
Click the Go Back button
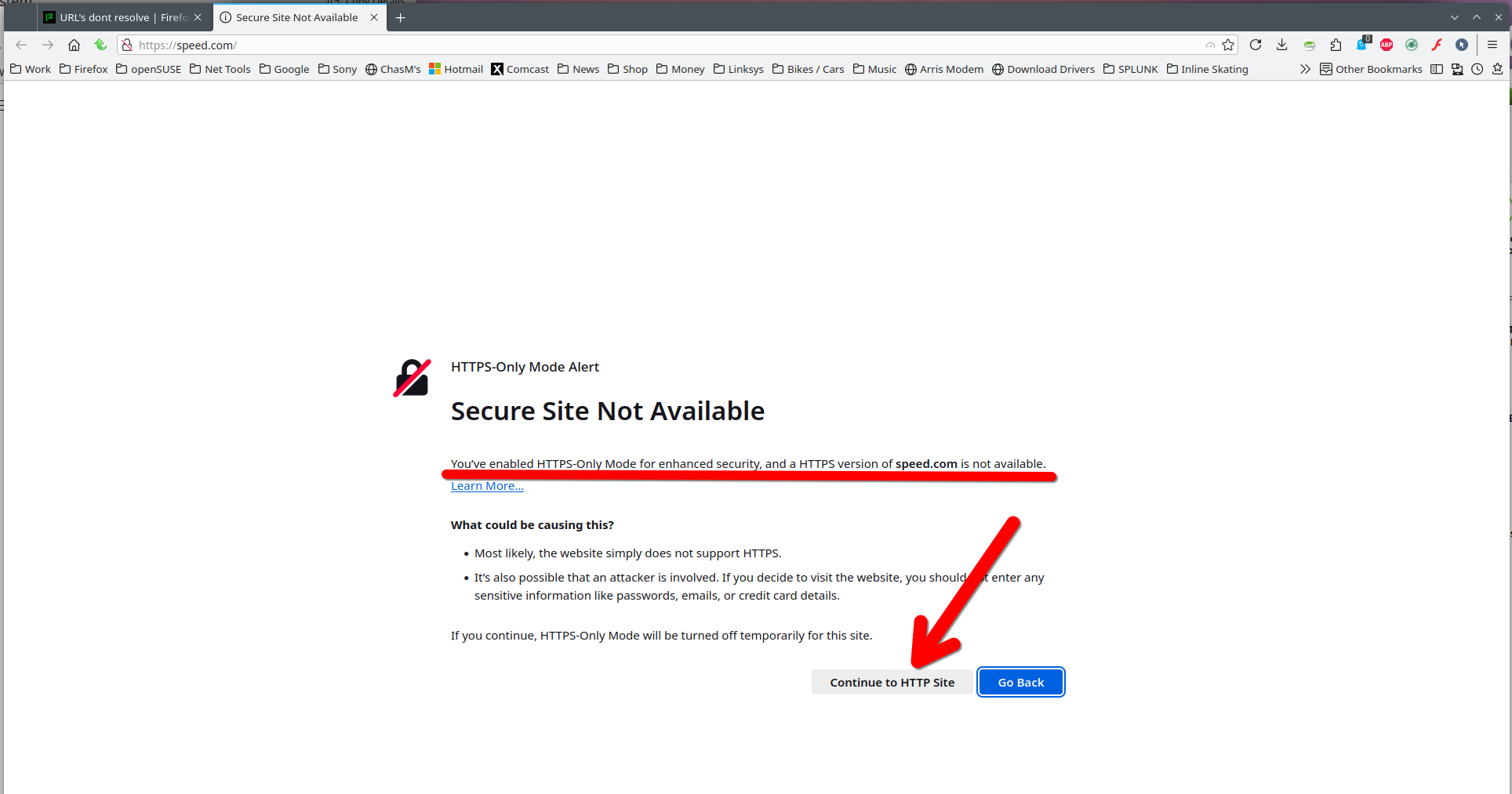pyautogui.click(x=1021, y=682)
